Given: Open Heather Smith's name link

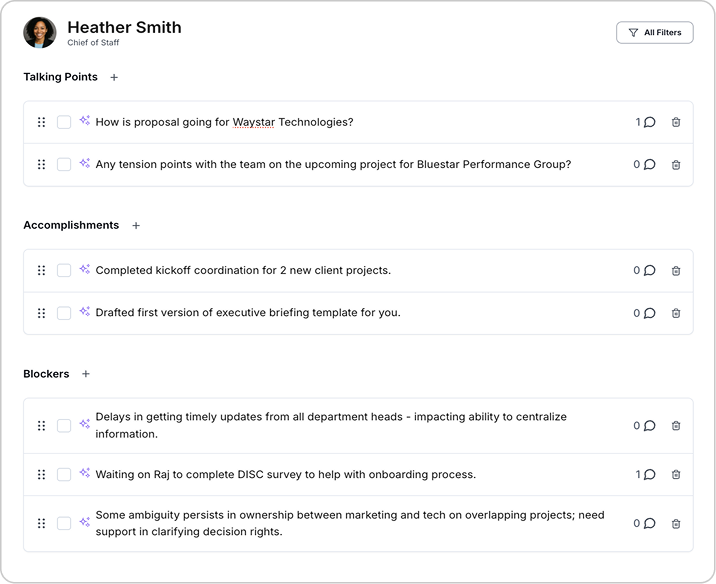Looking at the screenshot, I should point(124,27).
